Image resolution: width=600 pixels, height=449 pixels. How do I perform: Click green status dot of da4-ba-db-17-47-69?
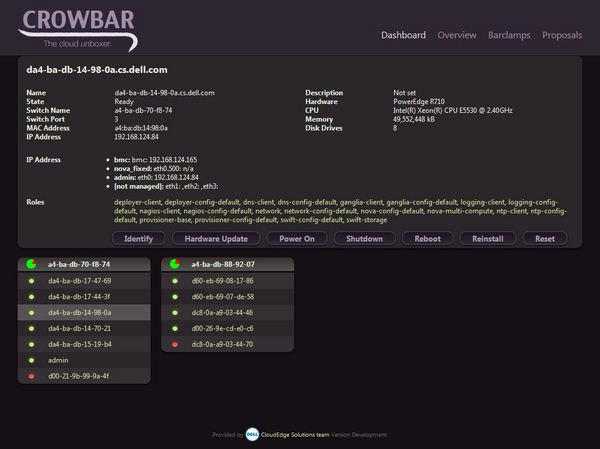pyautogui.click(x=31, y=281)
